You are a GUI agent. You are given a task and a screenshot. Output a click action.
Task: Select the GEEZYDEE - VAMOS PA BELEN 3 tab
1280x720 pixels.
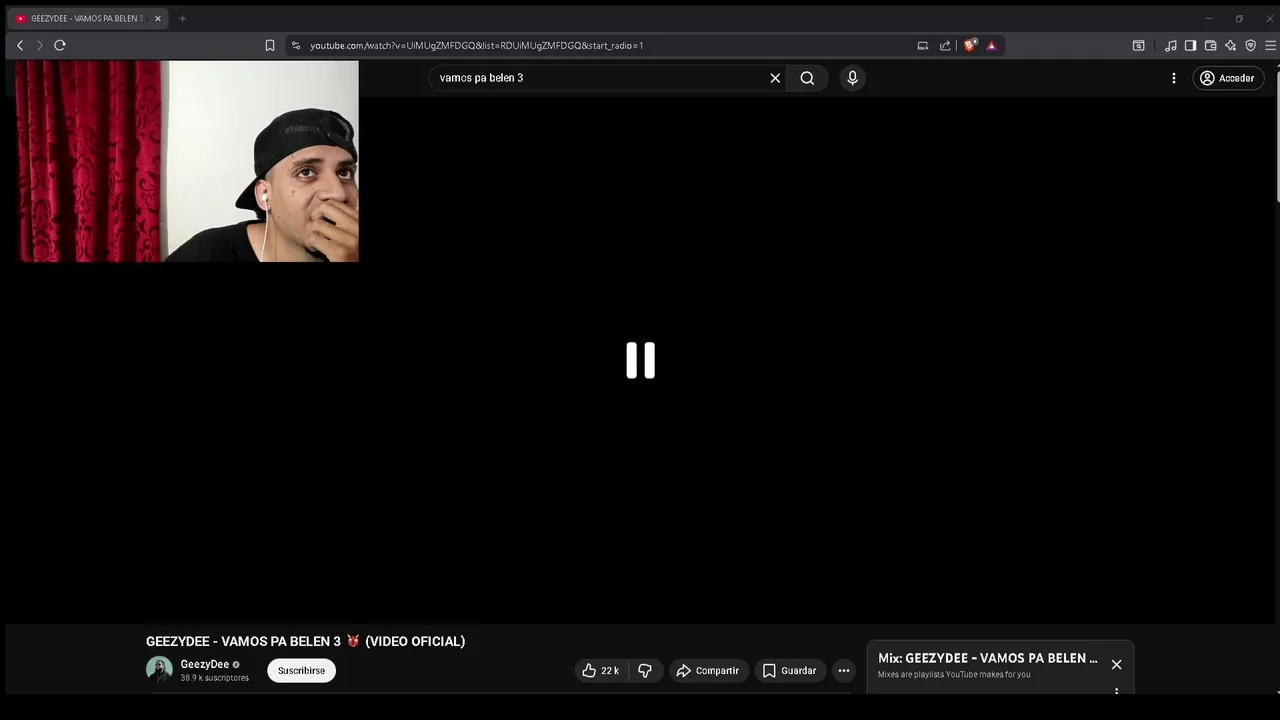(x=88, y=18)
